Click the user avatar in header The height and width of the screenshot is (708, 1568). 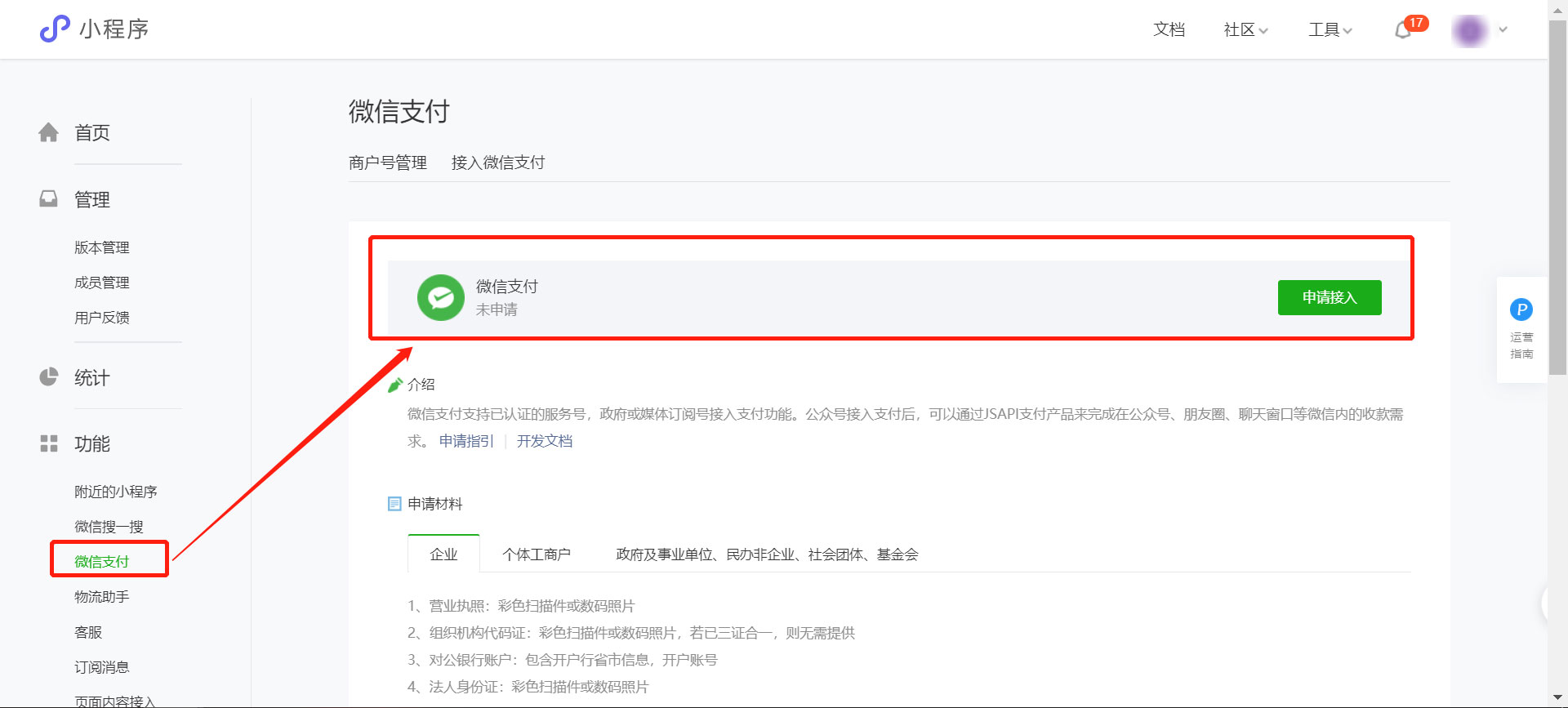click(1470, 31)
